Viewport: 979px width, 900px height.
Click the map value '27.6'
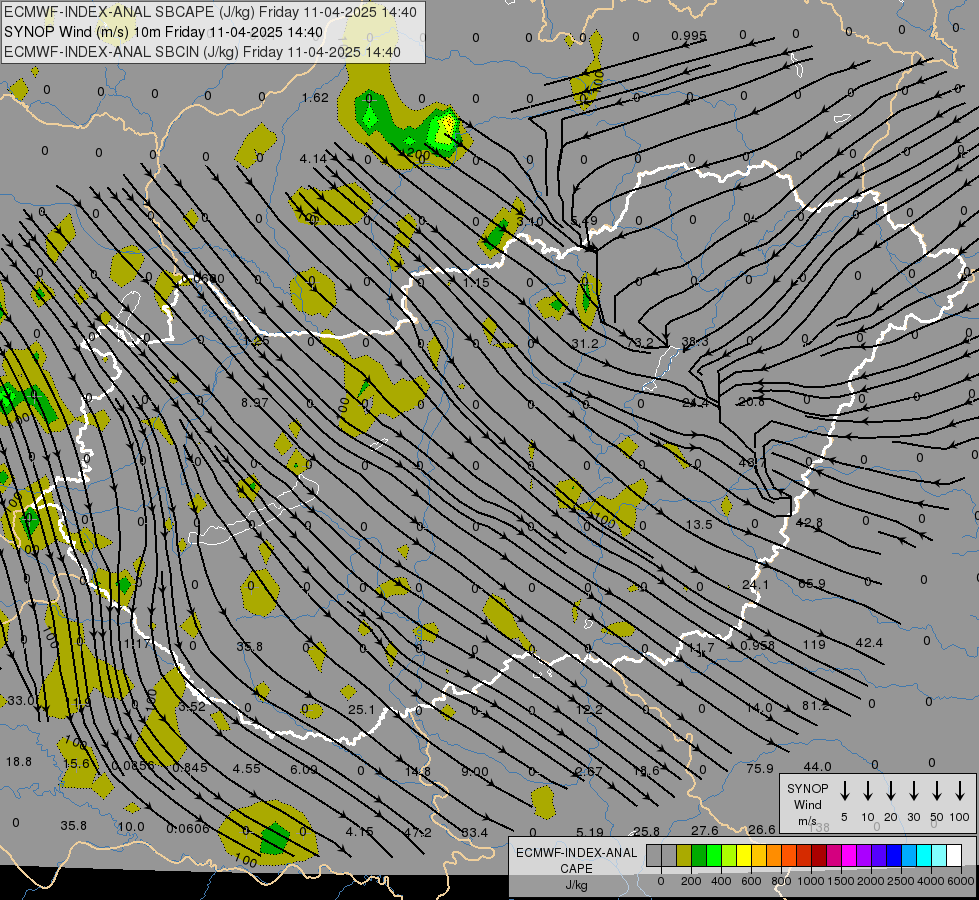click(704, 831)
